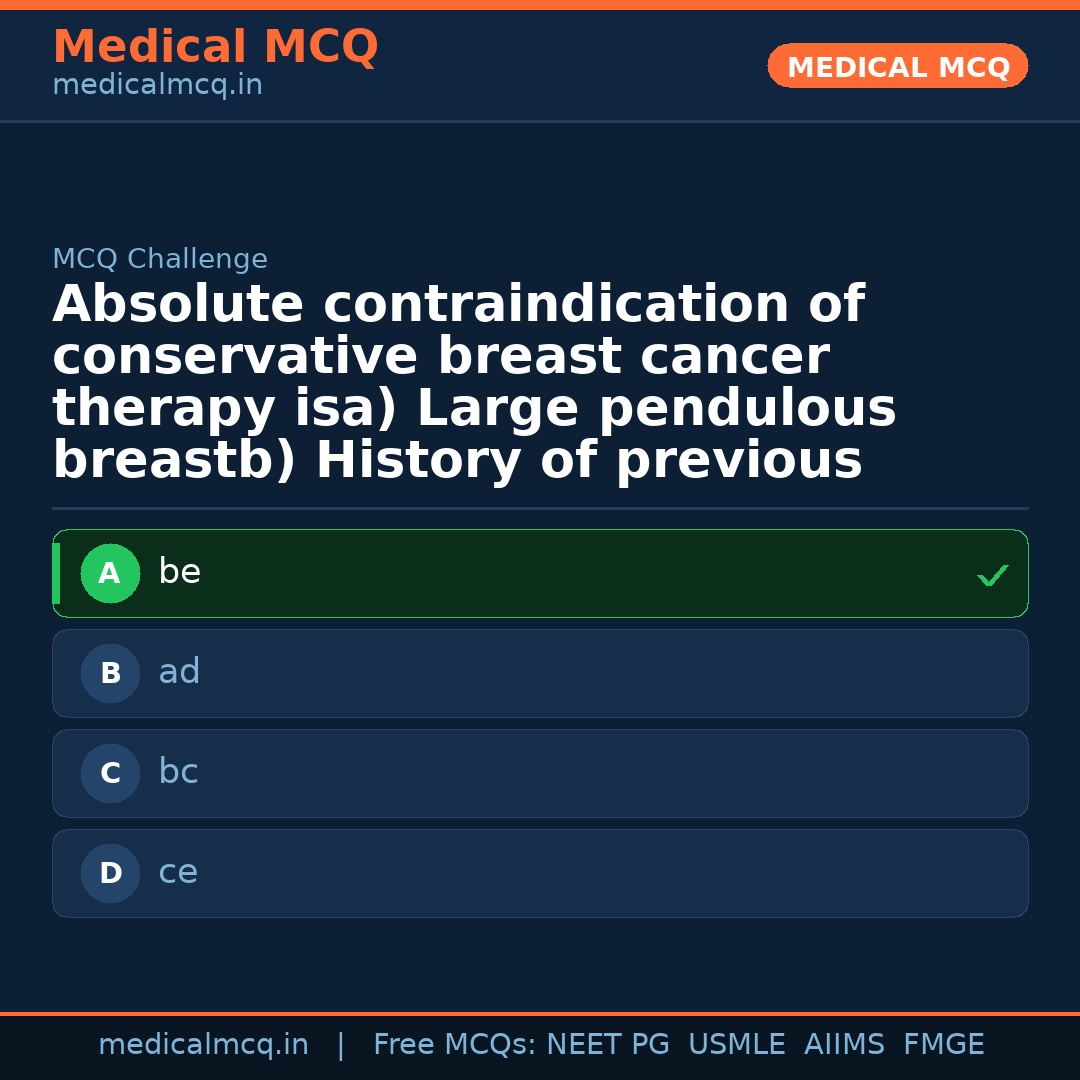Open the AIIMS free MCQs link
The width and height of the screenshot is (1080, 1080).
845,1044
